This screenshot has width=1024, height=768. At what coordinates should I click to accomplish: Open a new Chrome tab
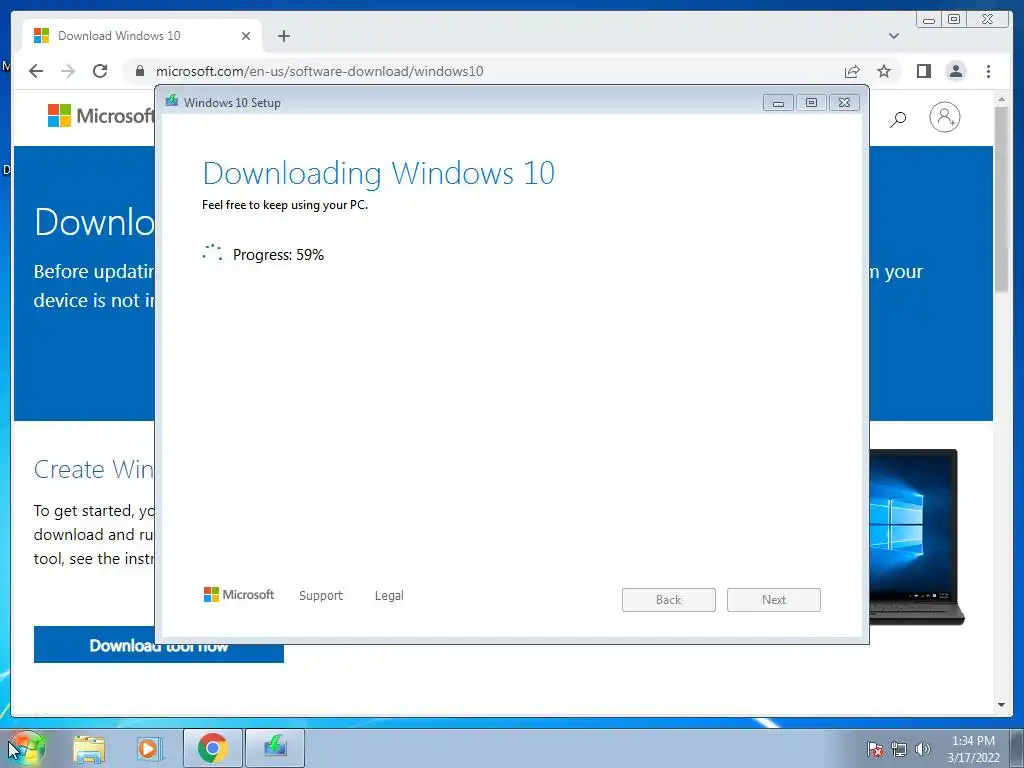click(x=283, y=36)
